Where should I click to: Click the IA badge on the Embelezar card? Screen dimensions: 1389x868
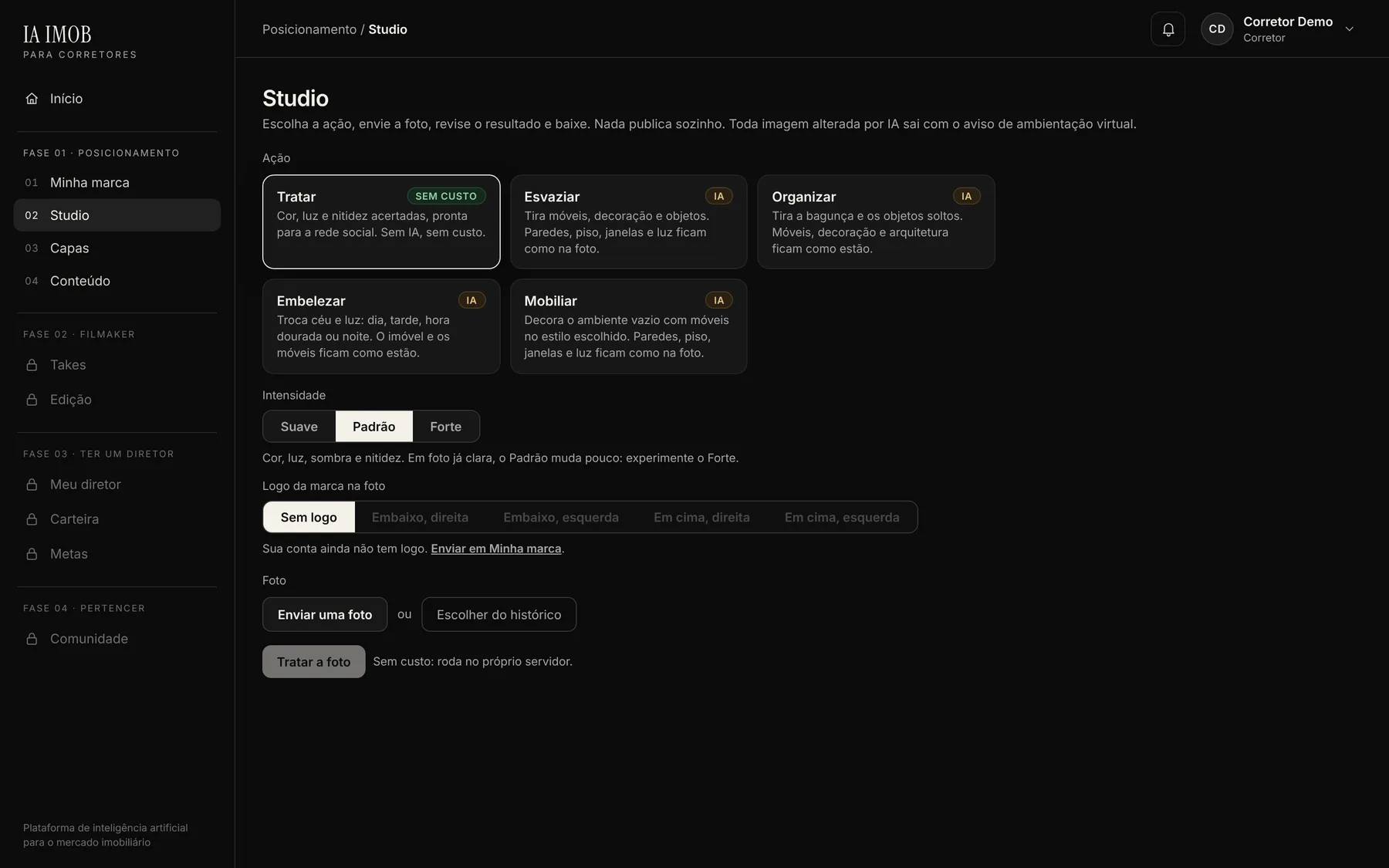[x=471, y=300]
